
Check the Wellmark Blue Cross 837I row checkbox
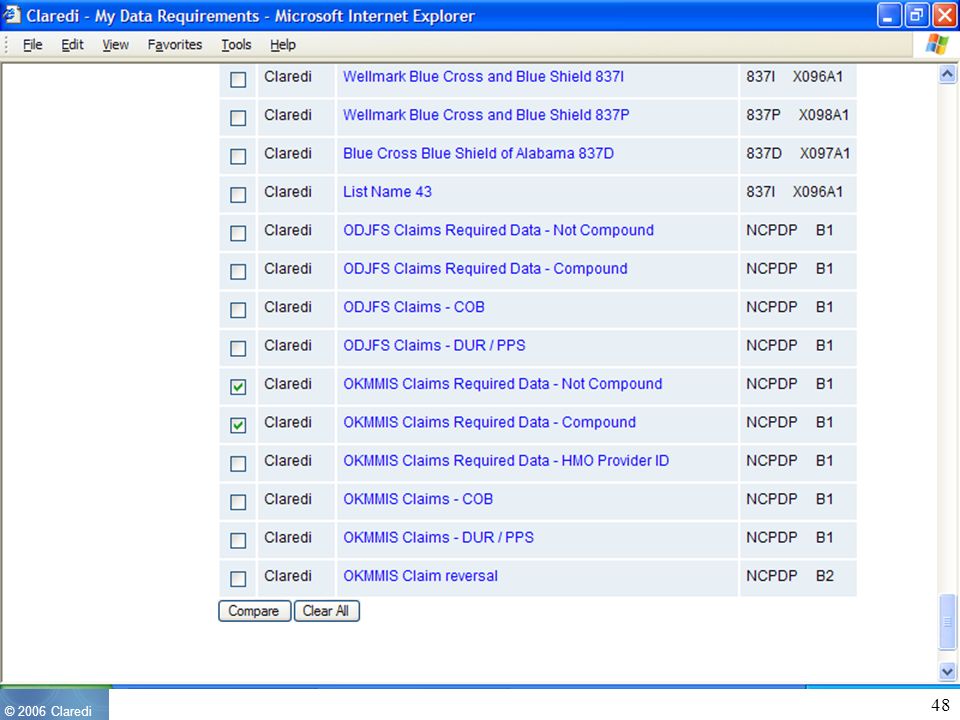(x=238, y=80)
